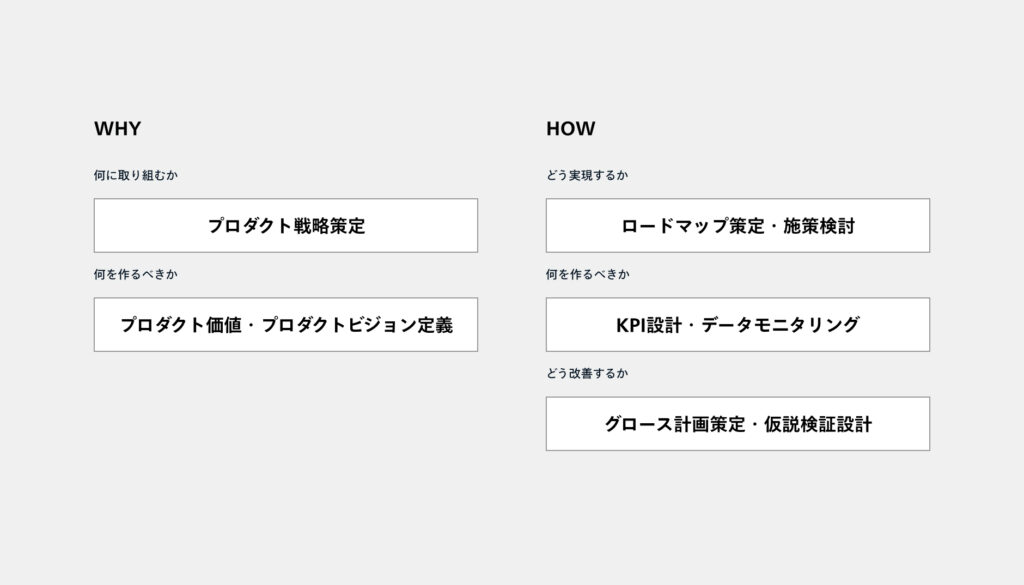Click the 仮説検証設計 text

817,424
